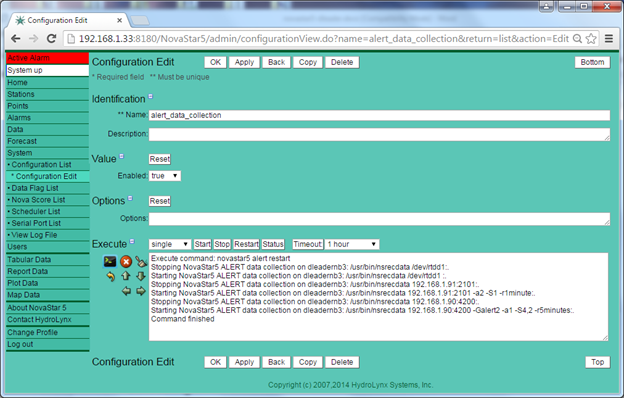Screen dimensions: 624x398
Task: Bookmark this page with the star
Action: [591, 39]
